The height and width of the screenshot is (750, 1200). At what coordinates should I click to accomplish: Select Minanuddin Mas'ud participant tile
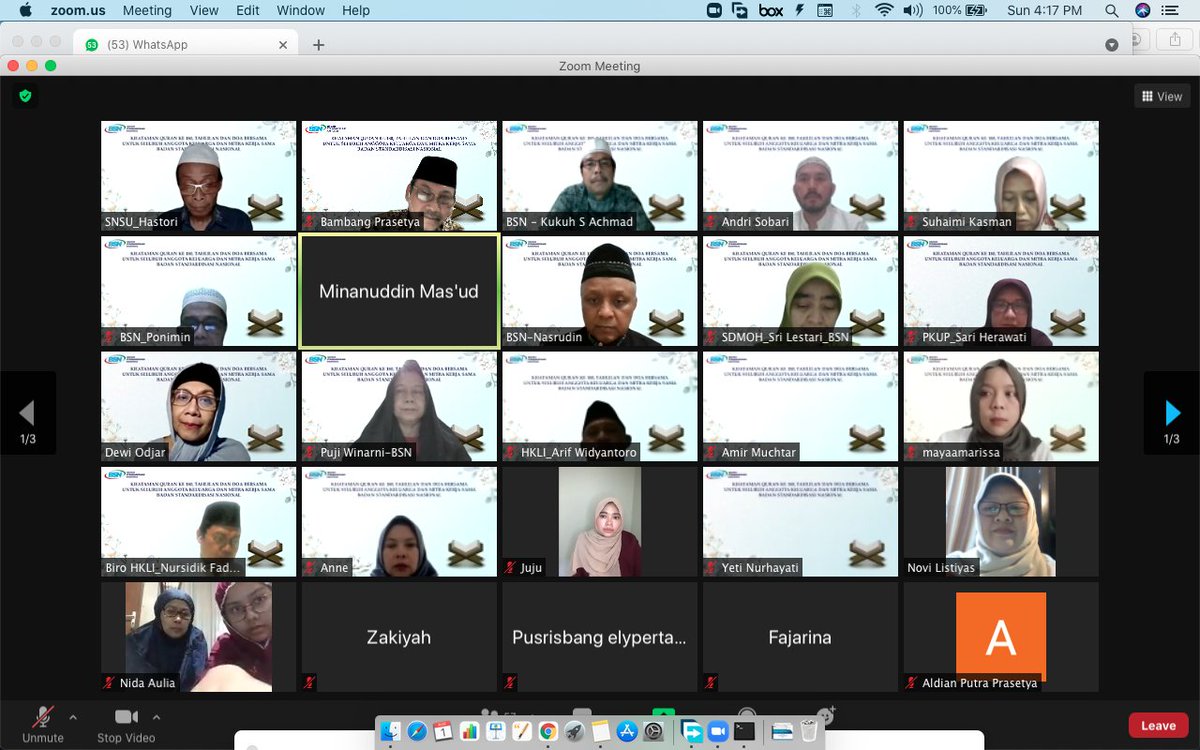coord(399,292)
